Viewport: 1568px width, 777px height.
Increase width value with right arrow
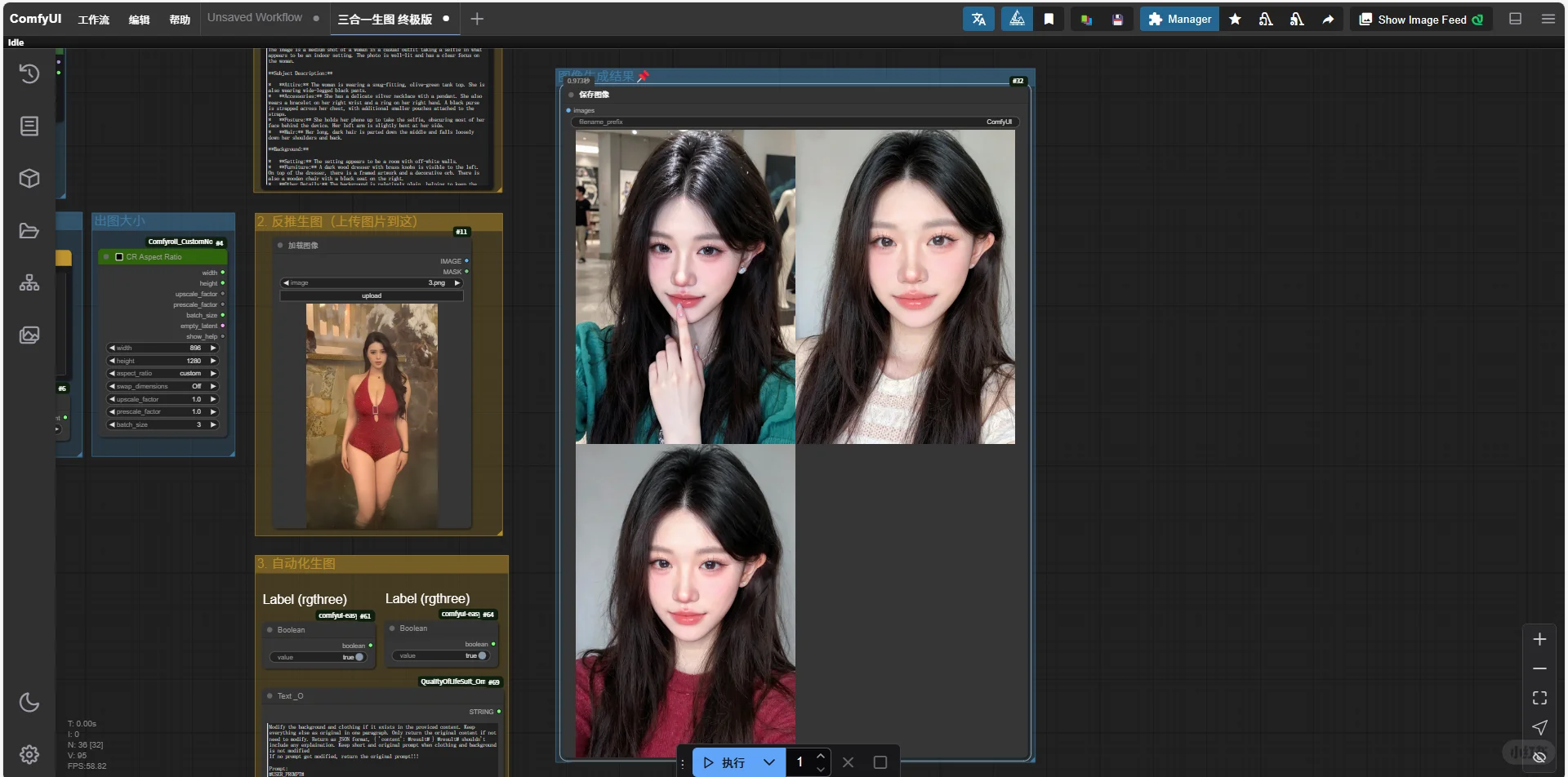(213, 348)
